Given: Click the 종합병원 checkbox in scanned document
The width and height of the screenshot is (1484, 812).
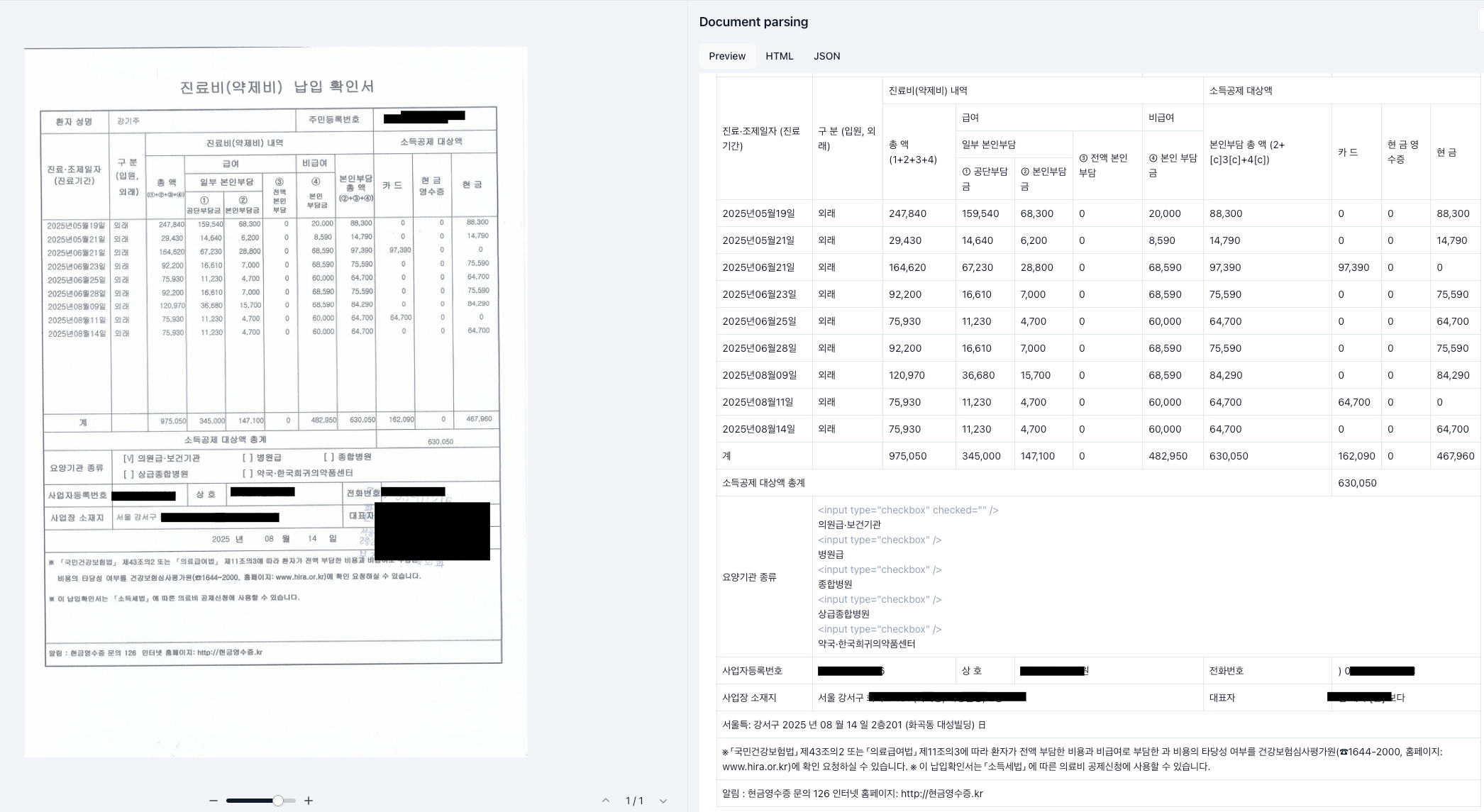Looking at the screenshot, I should pyautogui.click(x=328, y=457).
